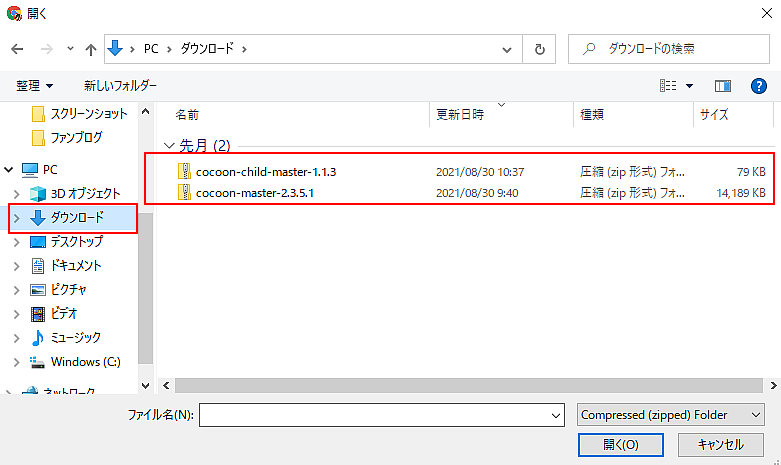
Task: Go up one folder level
Action: tap(91, 49)
